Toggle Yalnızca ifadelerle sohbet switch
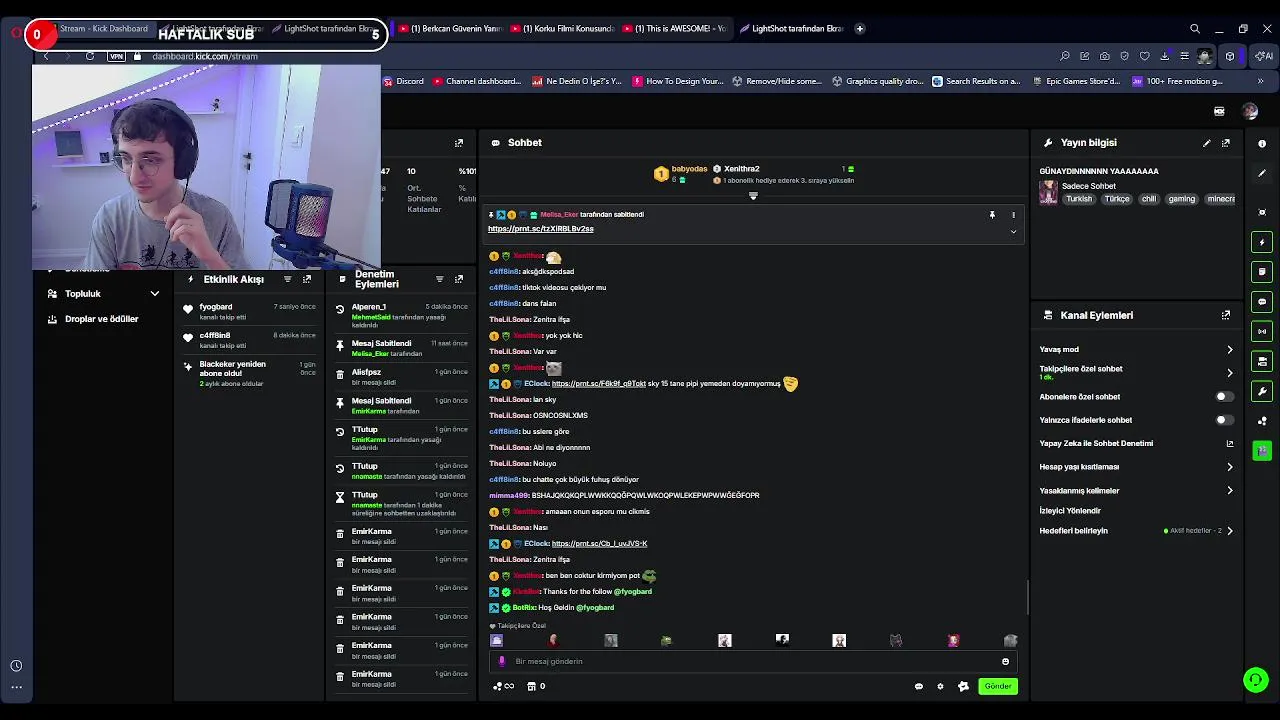Screen dimensions: 1280x720 1224,420
